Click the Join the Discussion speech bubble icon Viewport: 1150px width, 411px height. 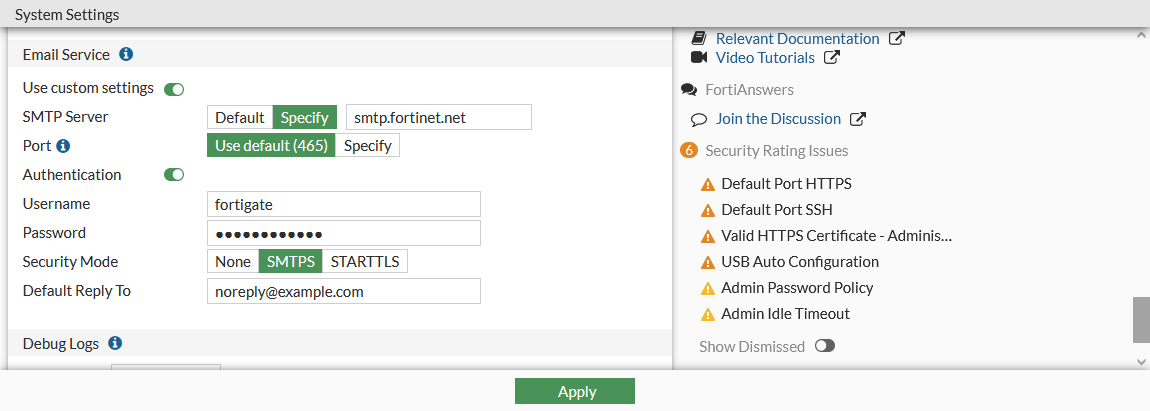(699, 119)
